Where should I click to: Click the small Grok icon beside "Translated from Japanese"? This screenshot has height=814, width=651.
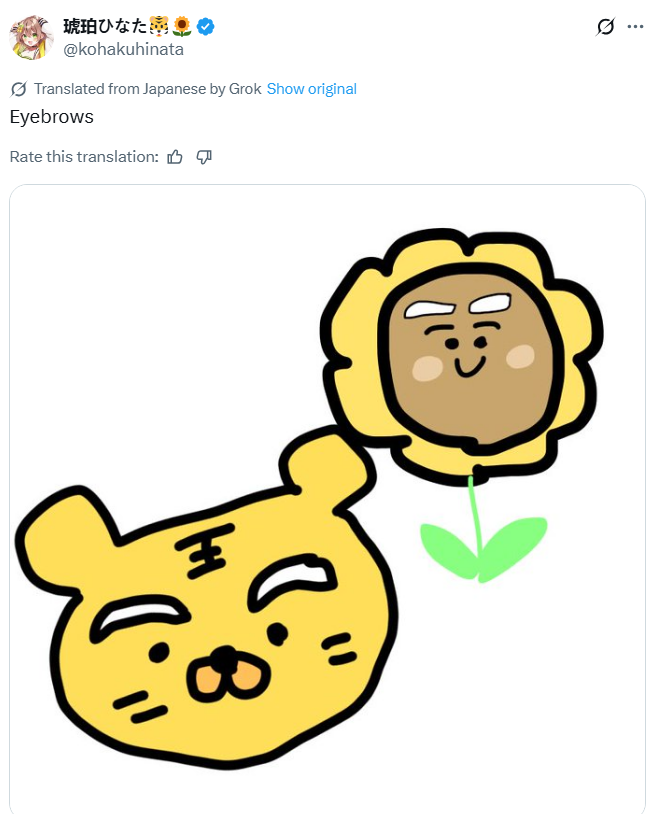click(x=19, y=89)
